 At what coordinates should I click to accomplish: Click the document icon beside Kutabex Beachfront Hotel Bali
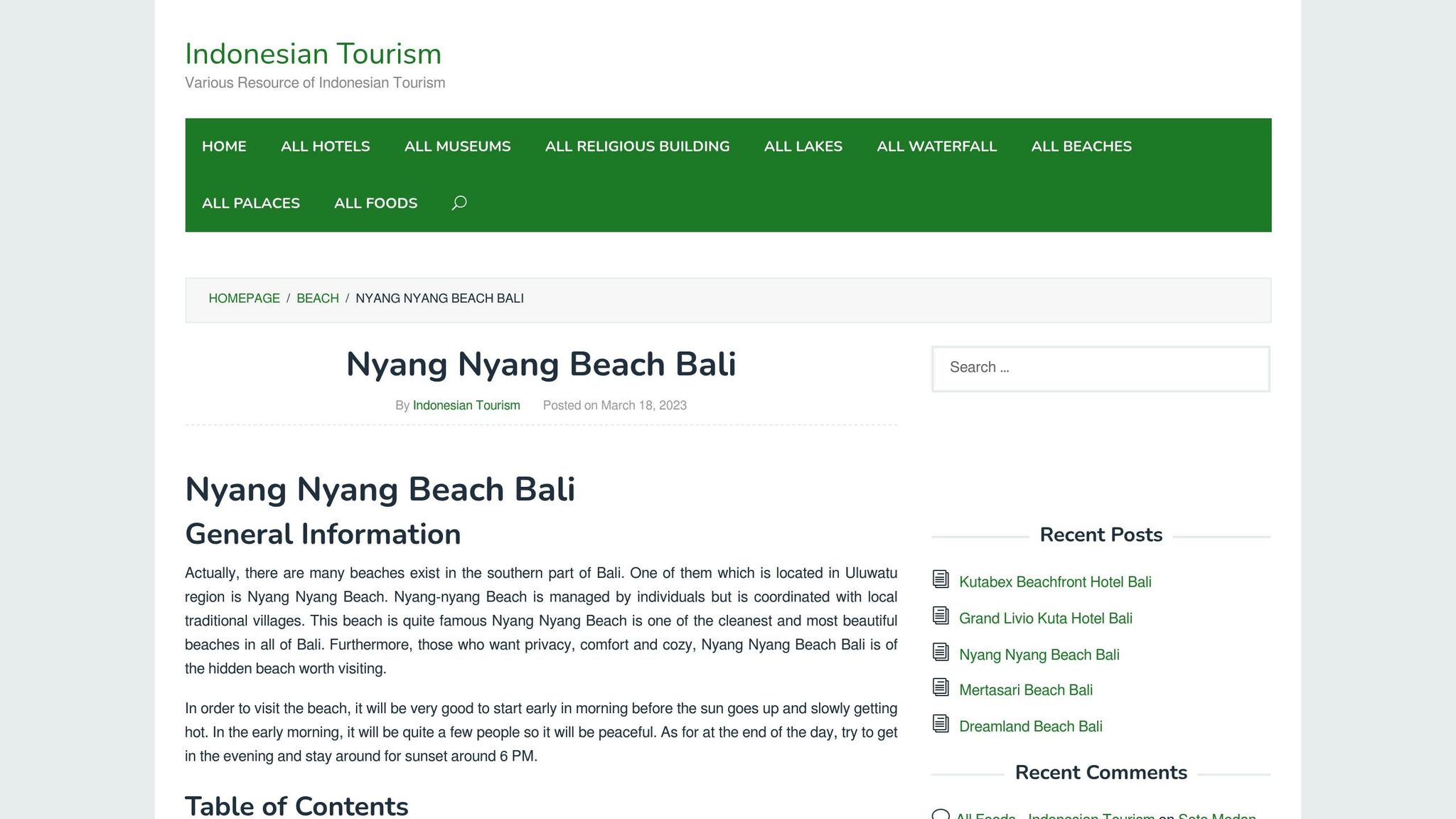click(x=941, y=581)
